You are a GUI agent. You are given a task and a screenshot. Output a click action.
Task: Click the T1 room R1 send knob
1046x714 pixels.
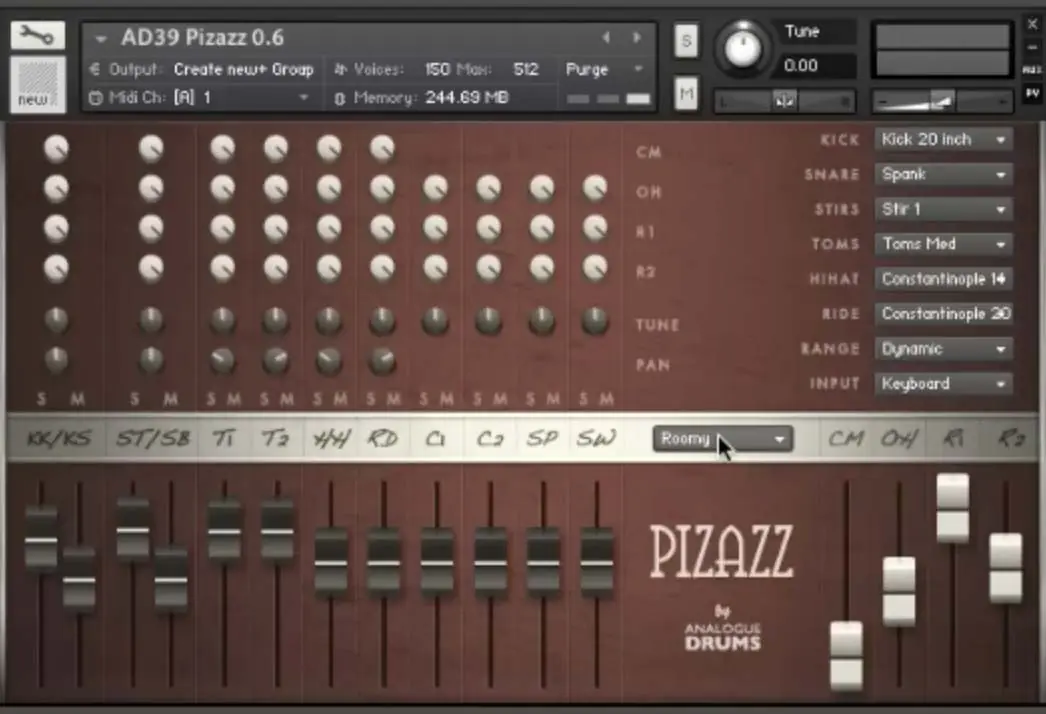(x=223, y=228)
